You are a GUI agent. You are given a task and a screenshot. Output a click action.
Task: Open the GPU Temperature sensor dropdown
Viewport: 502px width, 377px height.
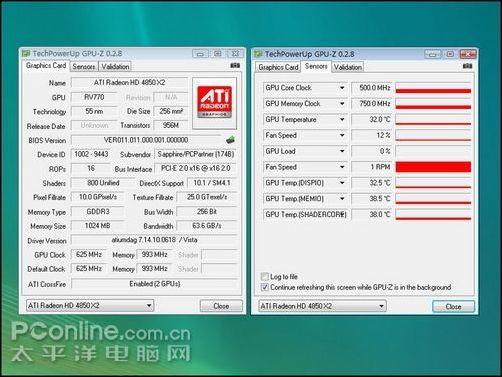(342, 119)
